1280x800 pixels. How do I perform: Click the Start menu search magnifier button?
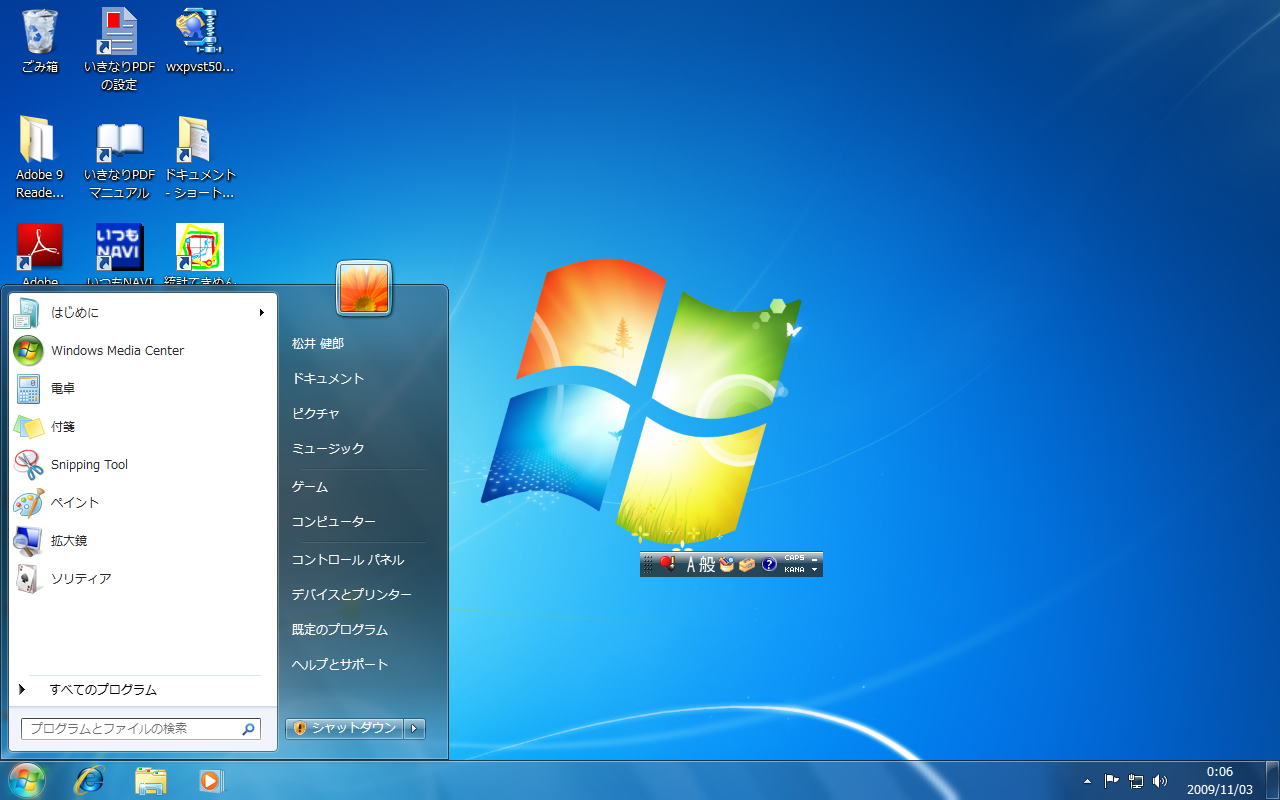pyautogui.click(x=249, y=729)
